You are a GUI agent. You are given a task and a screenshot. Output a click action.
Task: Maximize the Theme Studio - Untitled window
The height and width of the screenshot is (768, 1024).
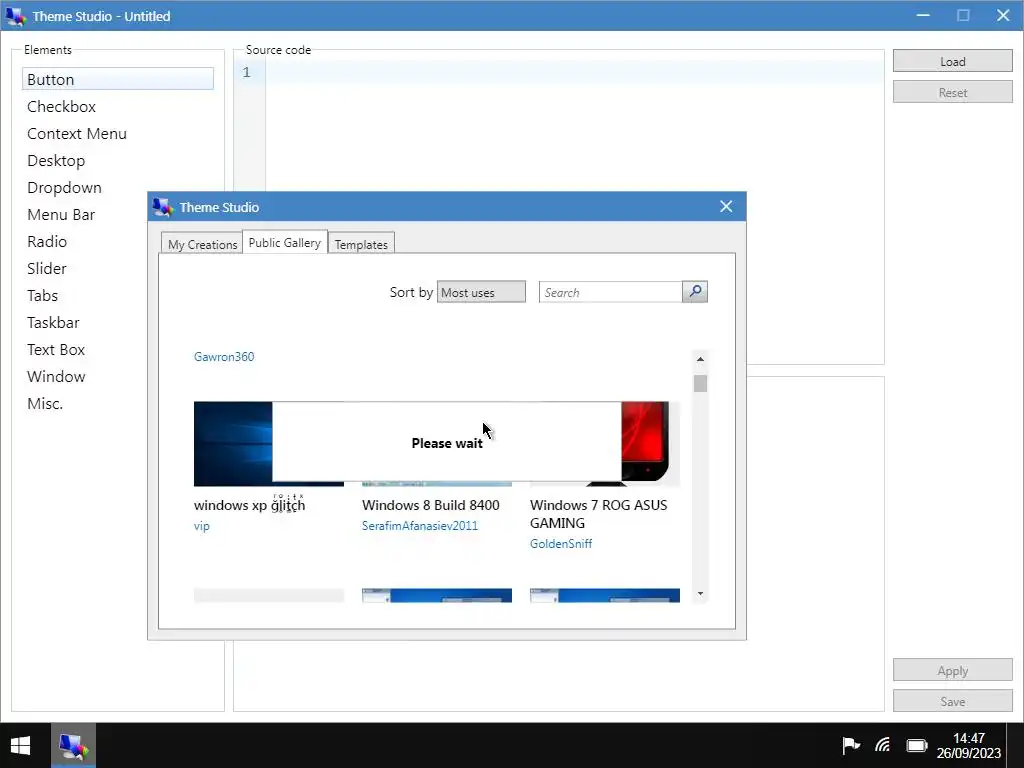click(x=963, y=15)
